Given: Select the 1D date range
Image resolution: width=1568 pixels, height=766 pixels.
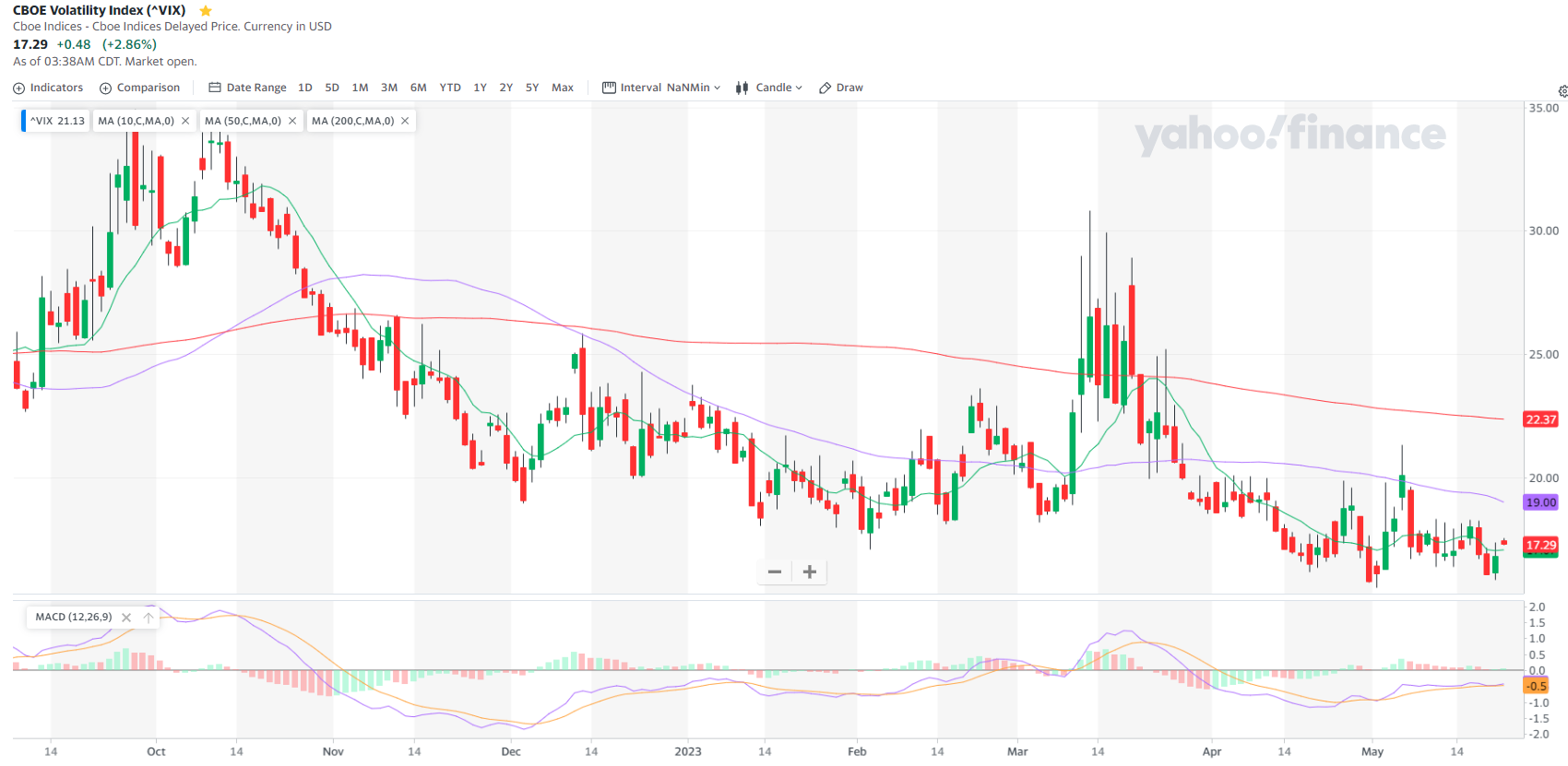Looking at the screenshot, I should coord(305,88).
